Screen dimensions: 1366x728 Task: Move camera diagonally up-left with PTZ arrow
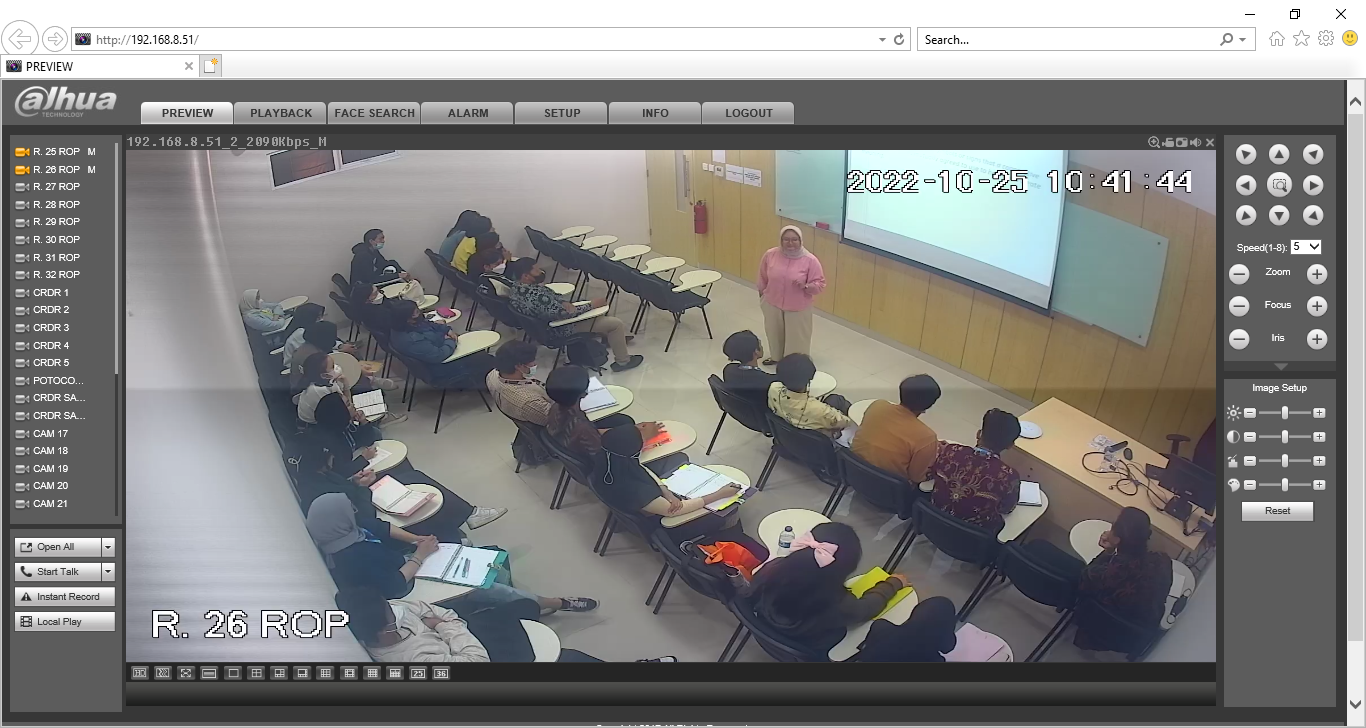(1245, 154)
